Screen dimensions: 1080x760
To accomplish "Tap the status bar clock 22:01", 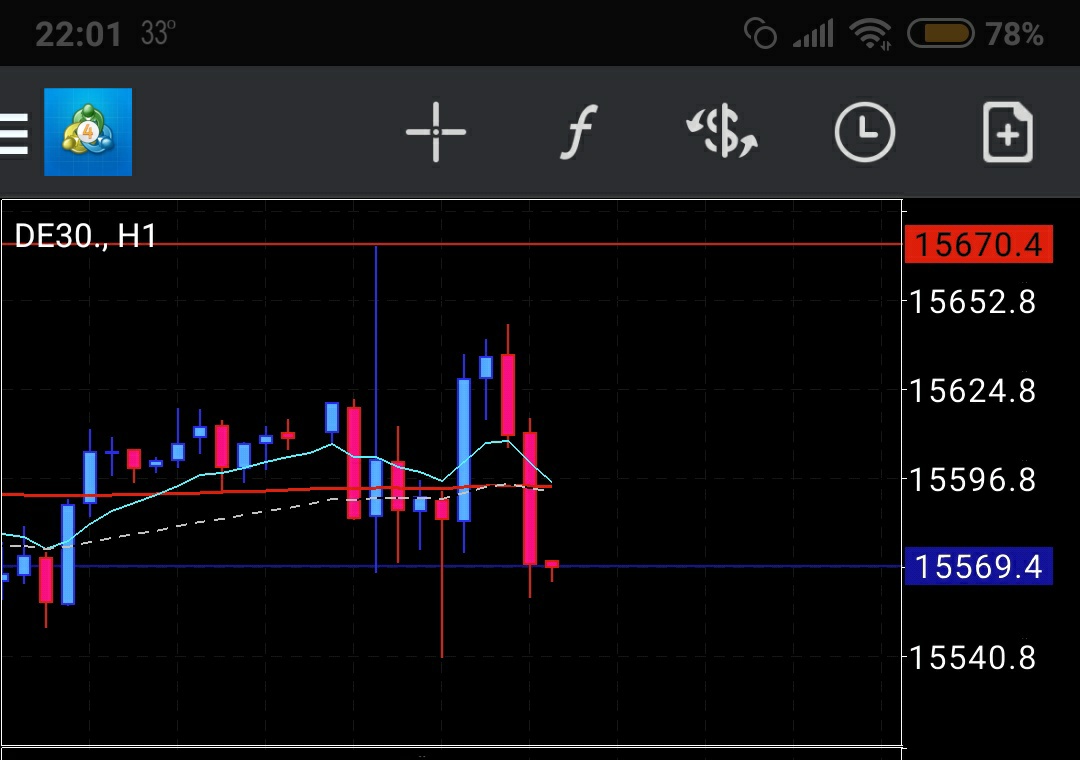I will [79, 34].
